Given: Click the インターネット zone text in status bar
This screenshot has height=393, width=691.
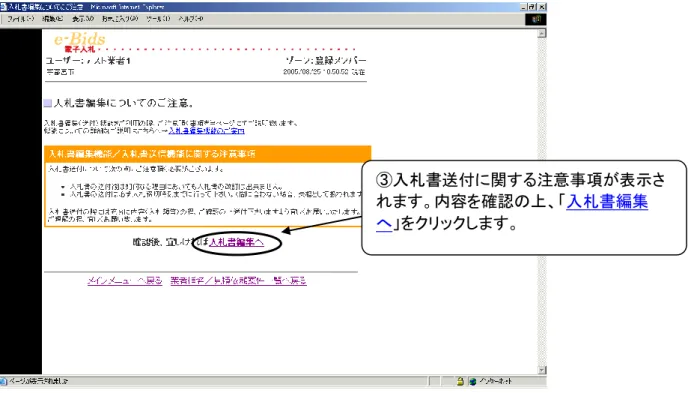Looking at the screenshot, I should 495,381.
